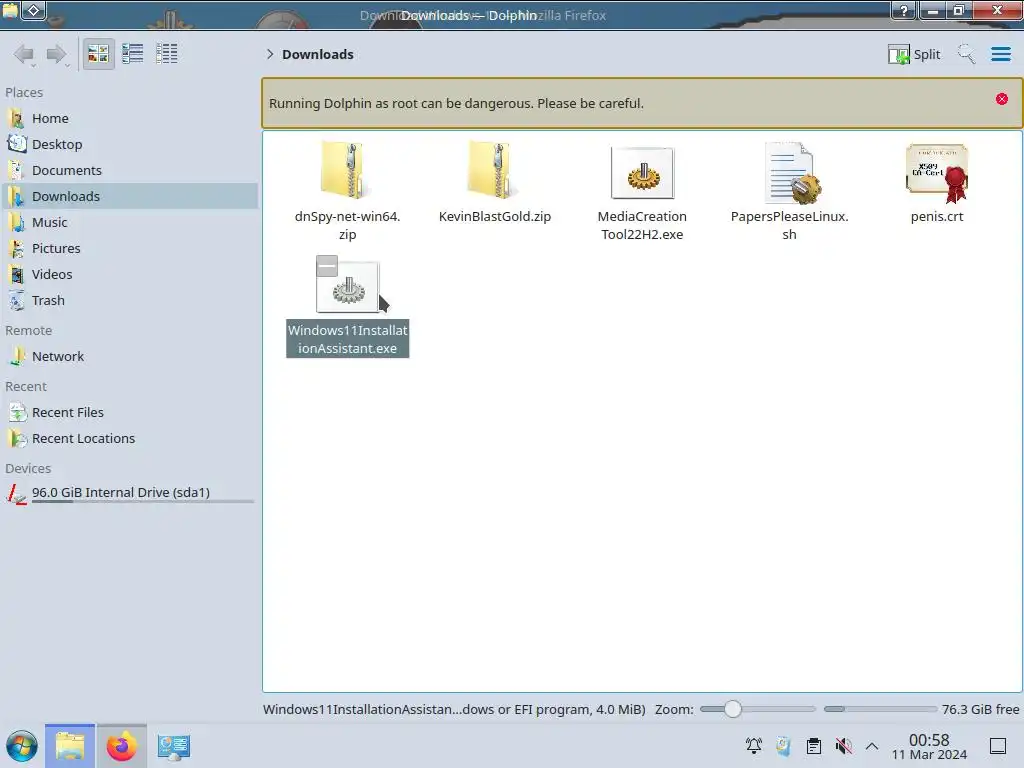Open notifications bell in tray
Viewport: 1024px width, 768px height.
[754, 746]
